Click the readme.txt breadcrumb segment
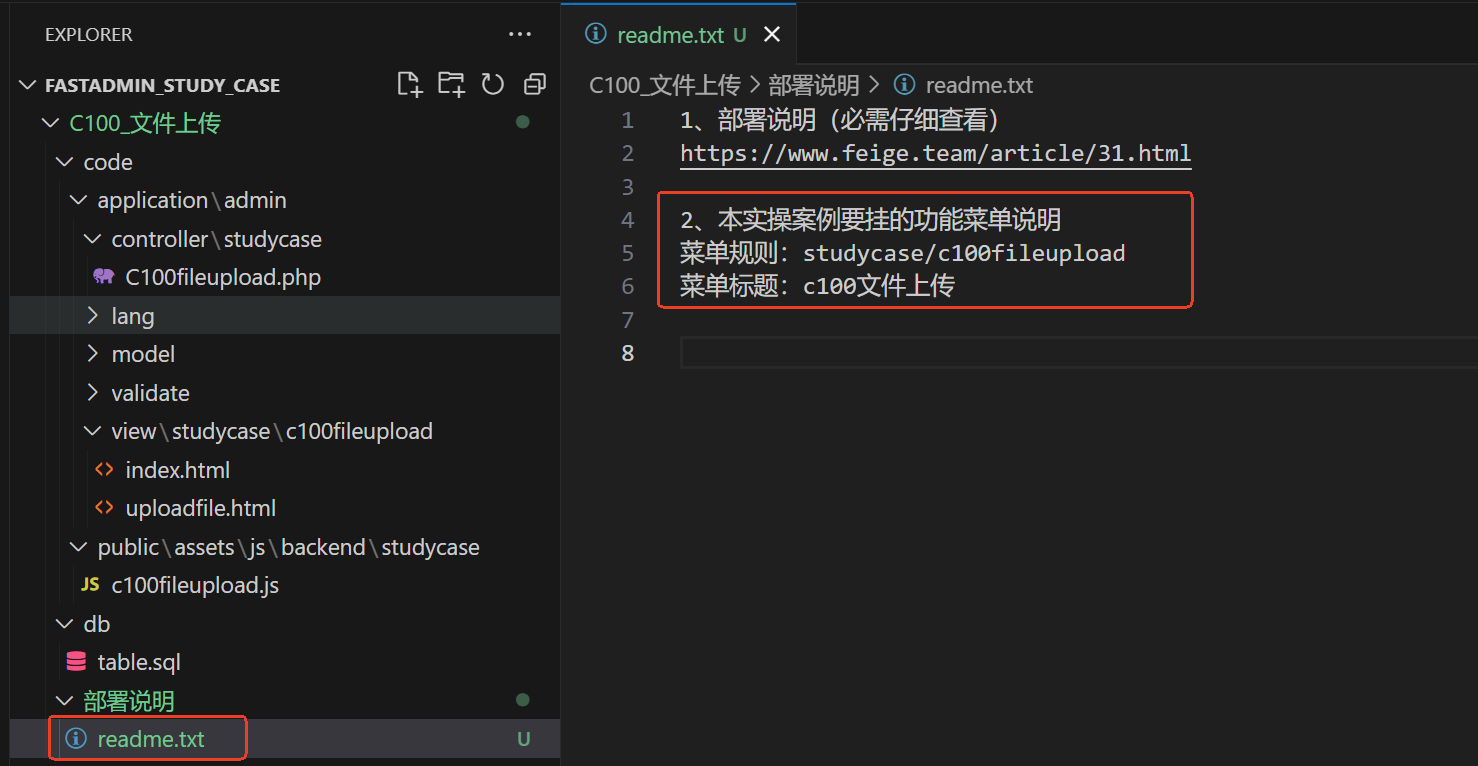Screen dimensions: 1478x766 point(979,85)
